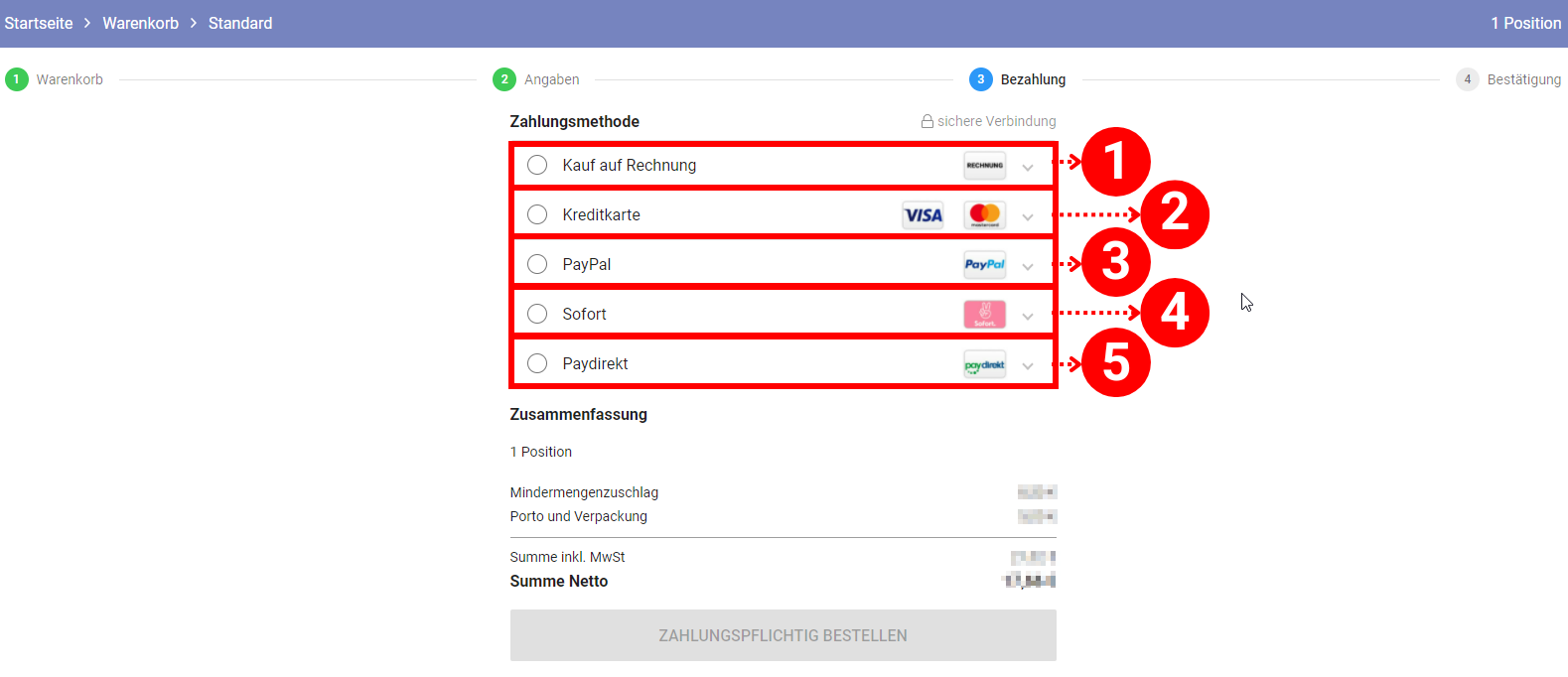Click the PayPal logo icon
1568x677 pixels.
point(984,265)
